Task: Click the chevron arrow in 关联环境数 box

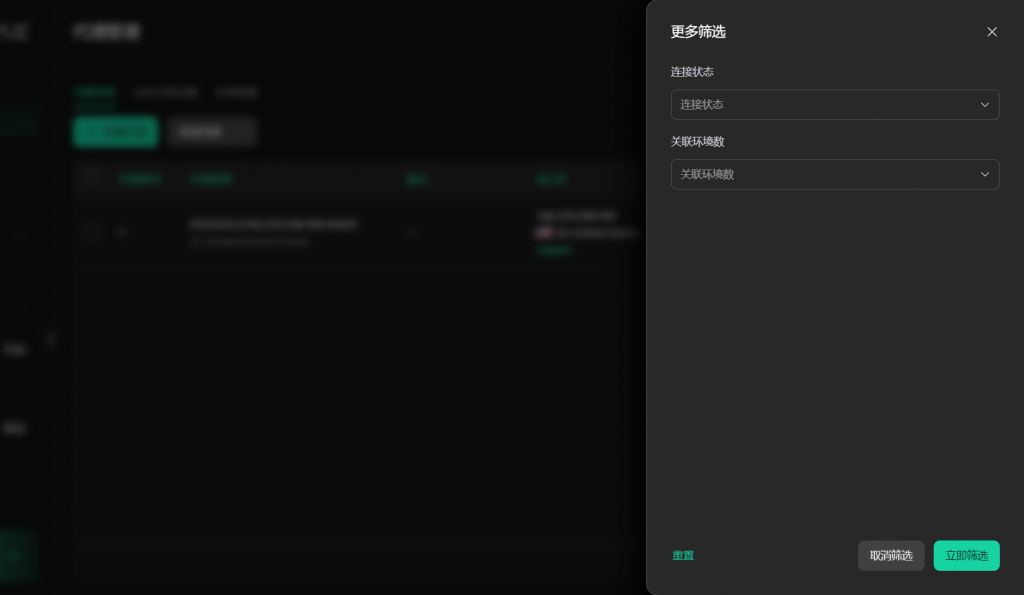Action: click(984, 174)
